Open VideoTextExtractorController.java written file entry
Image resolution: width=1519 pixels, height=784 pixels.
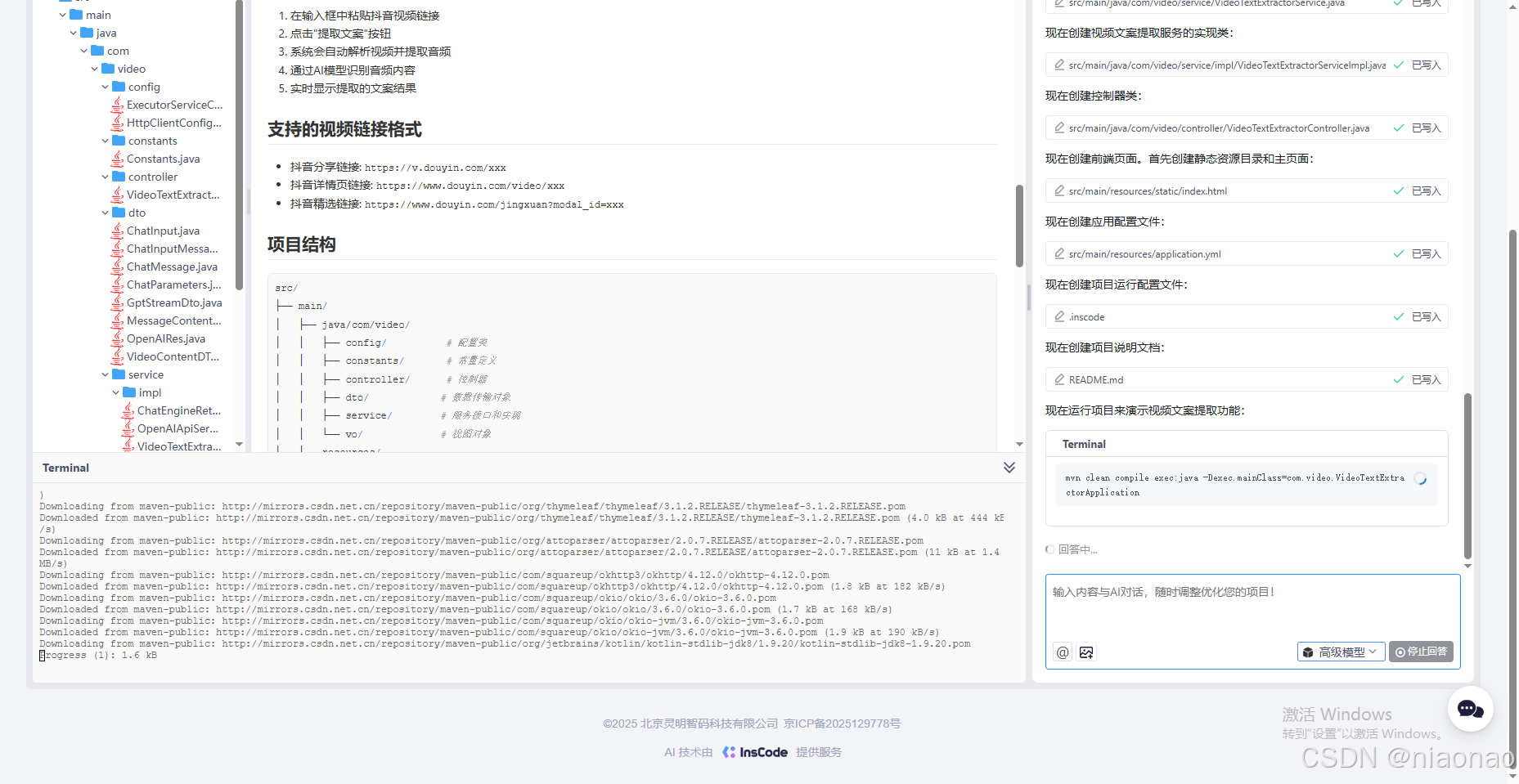[x=1247, y=128]
